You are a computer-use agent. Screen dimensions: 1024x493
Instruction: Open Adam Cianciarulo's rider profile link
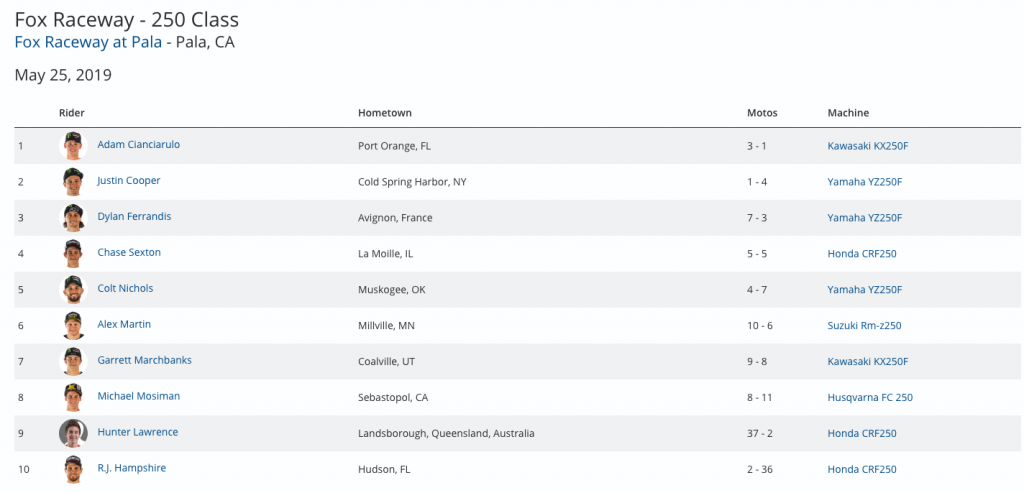pyautogui.click(x=138, y=145)
